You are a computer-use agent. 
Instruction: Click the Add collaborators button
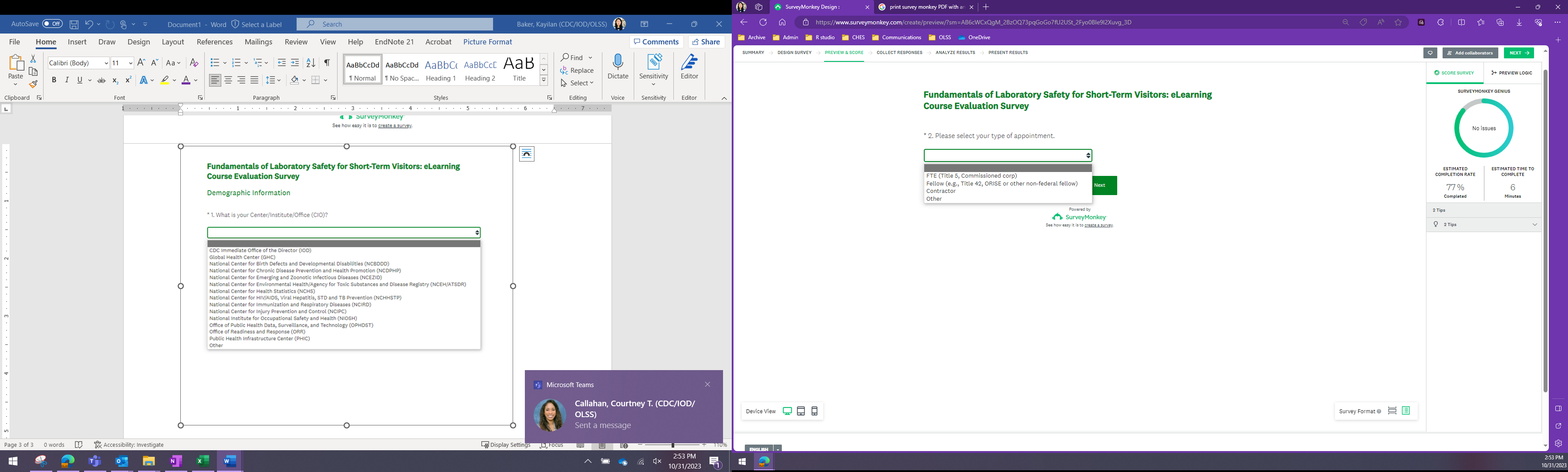click(x=1470, y=54)
